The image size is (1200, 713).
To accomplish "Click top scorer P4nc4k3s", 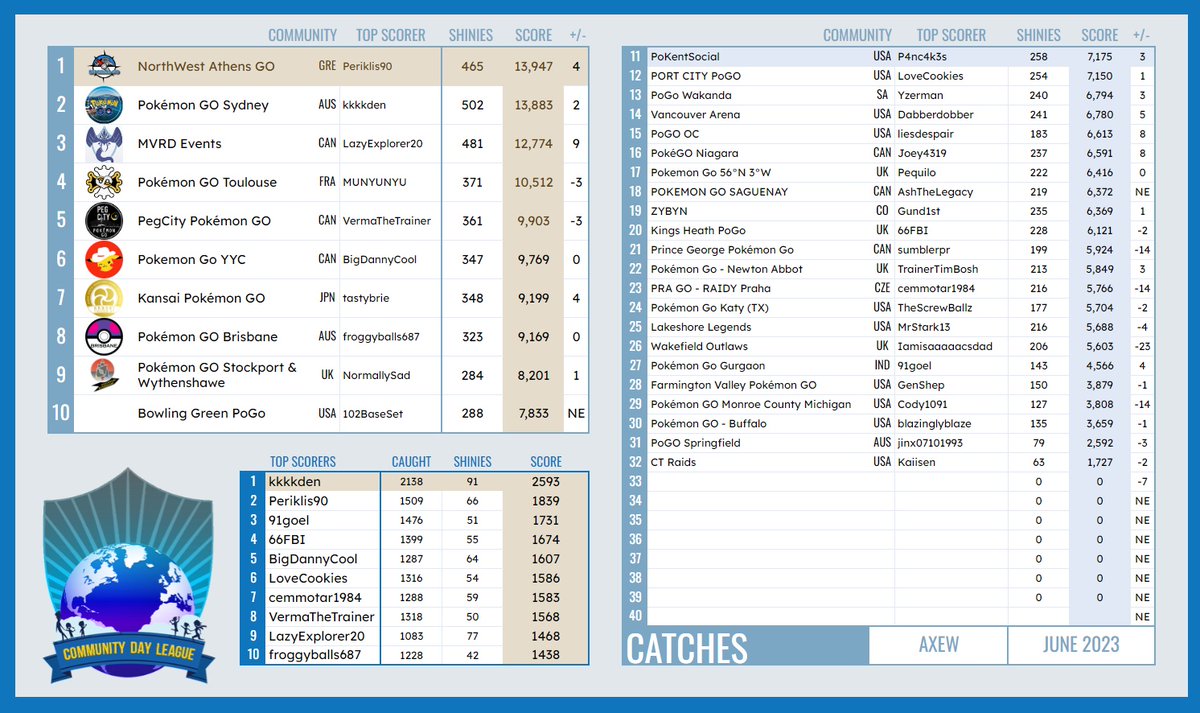I will point(923,57).
